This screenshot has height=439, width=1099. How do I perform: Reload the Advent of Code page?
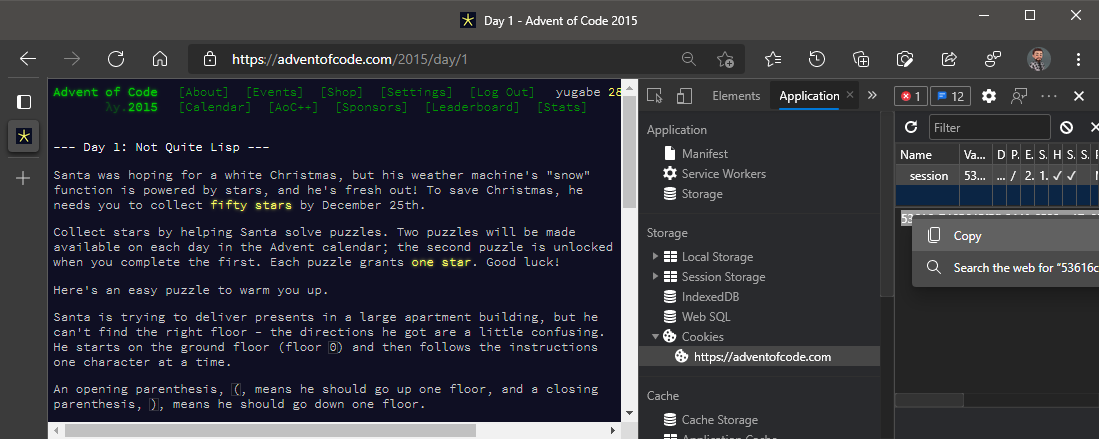pos(116,59)
